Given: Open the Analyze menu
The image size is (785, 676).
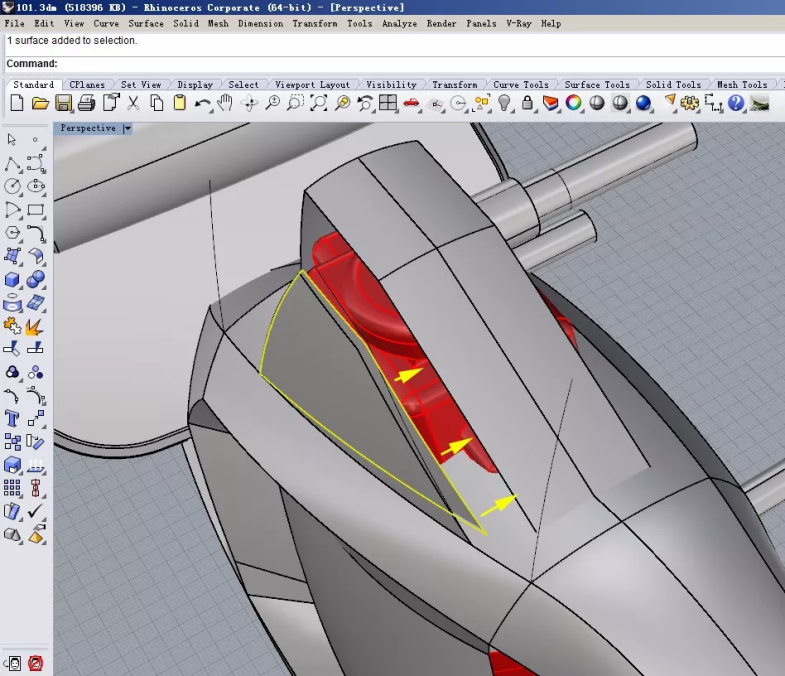Looking at the screenshot, I should point(399,23).
